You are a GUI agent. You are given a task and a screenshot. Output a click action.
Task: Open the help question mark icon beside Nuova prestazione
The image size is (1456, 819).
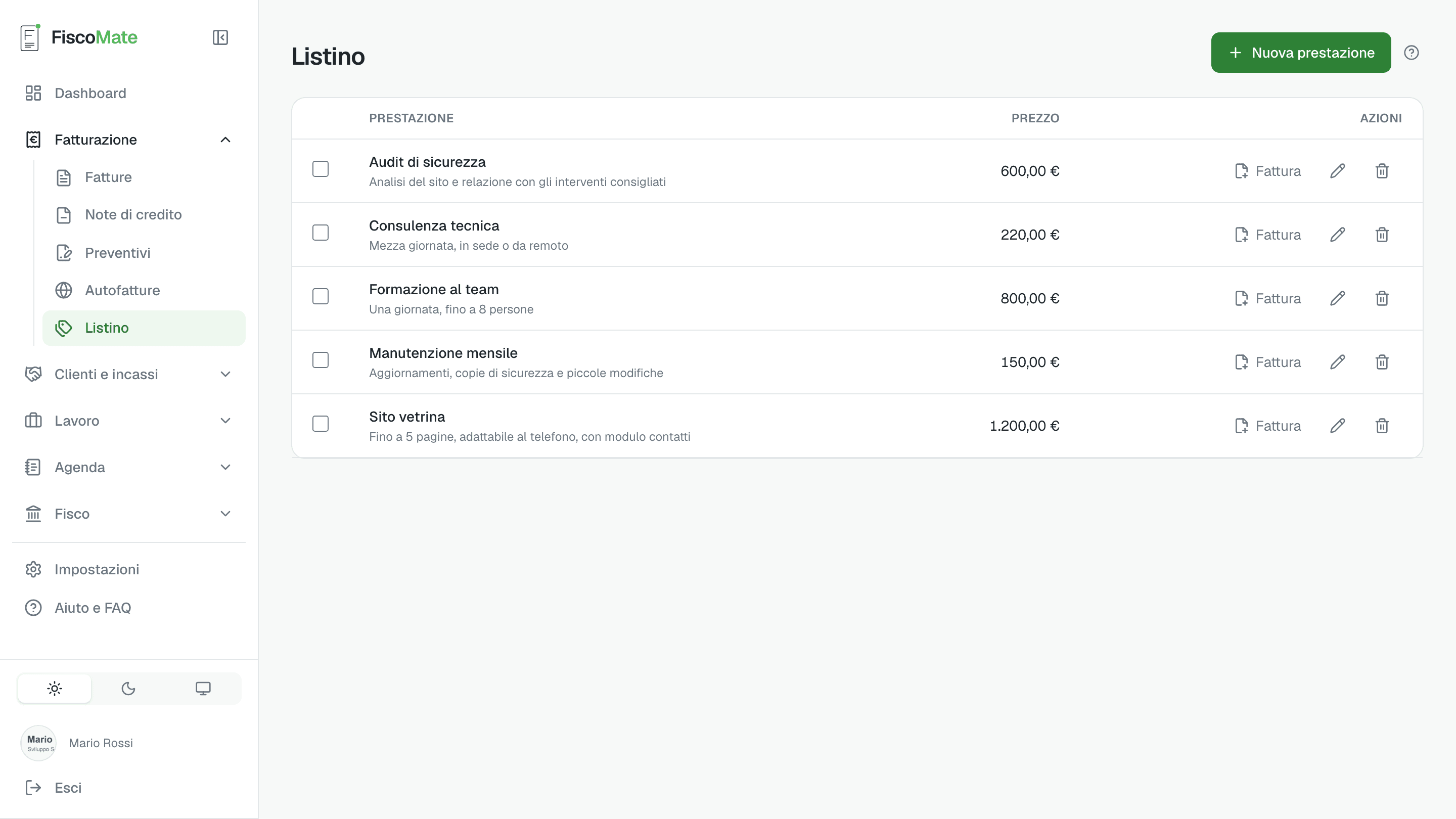pyautogui.click(x=1411, y=53)
